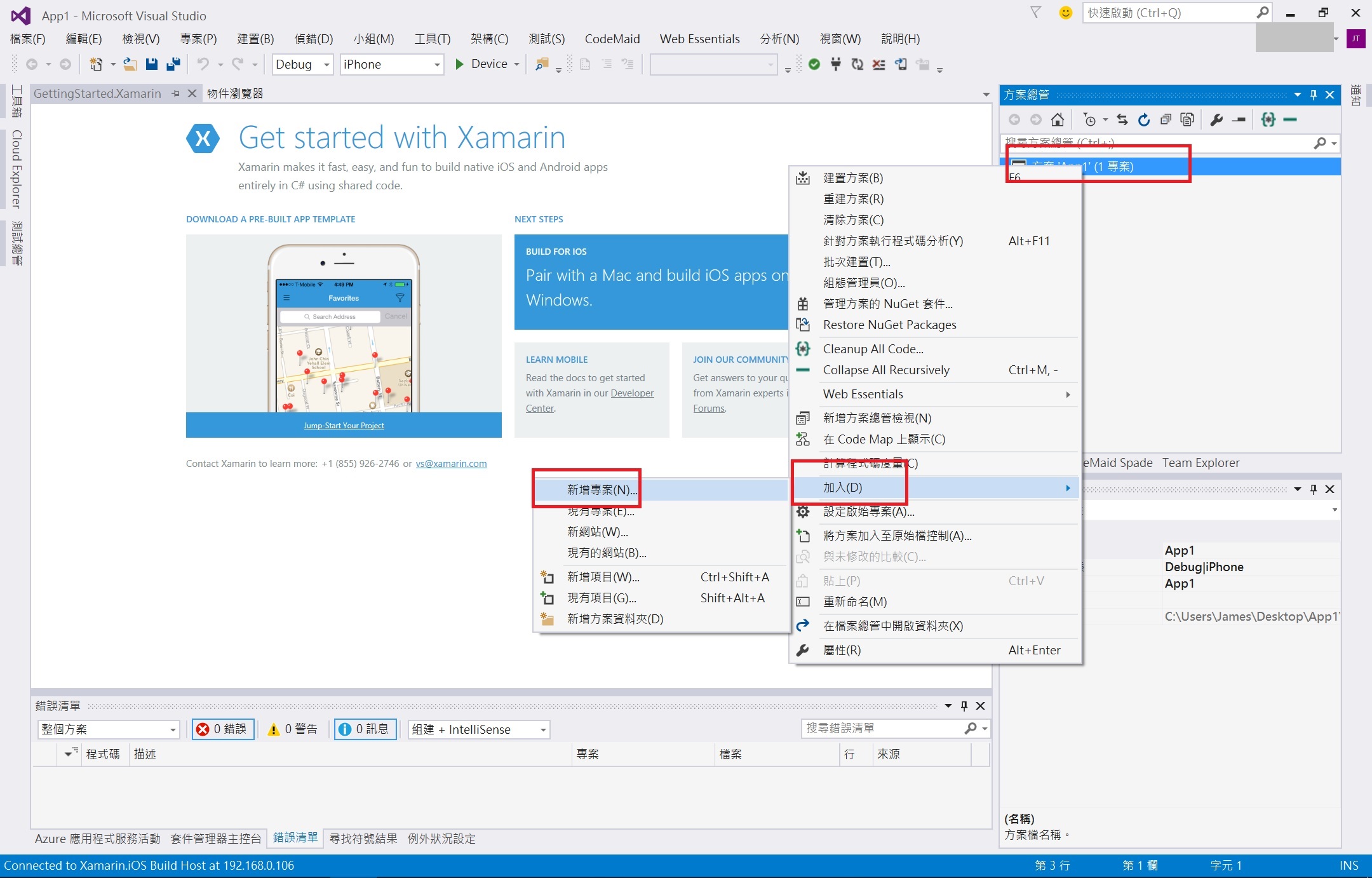Open the Debug configuration dropdown
The height and width of the screenshot is (878, 1372).
(x=303, y=64)
